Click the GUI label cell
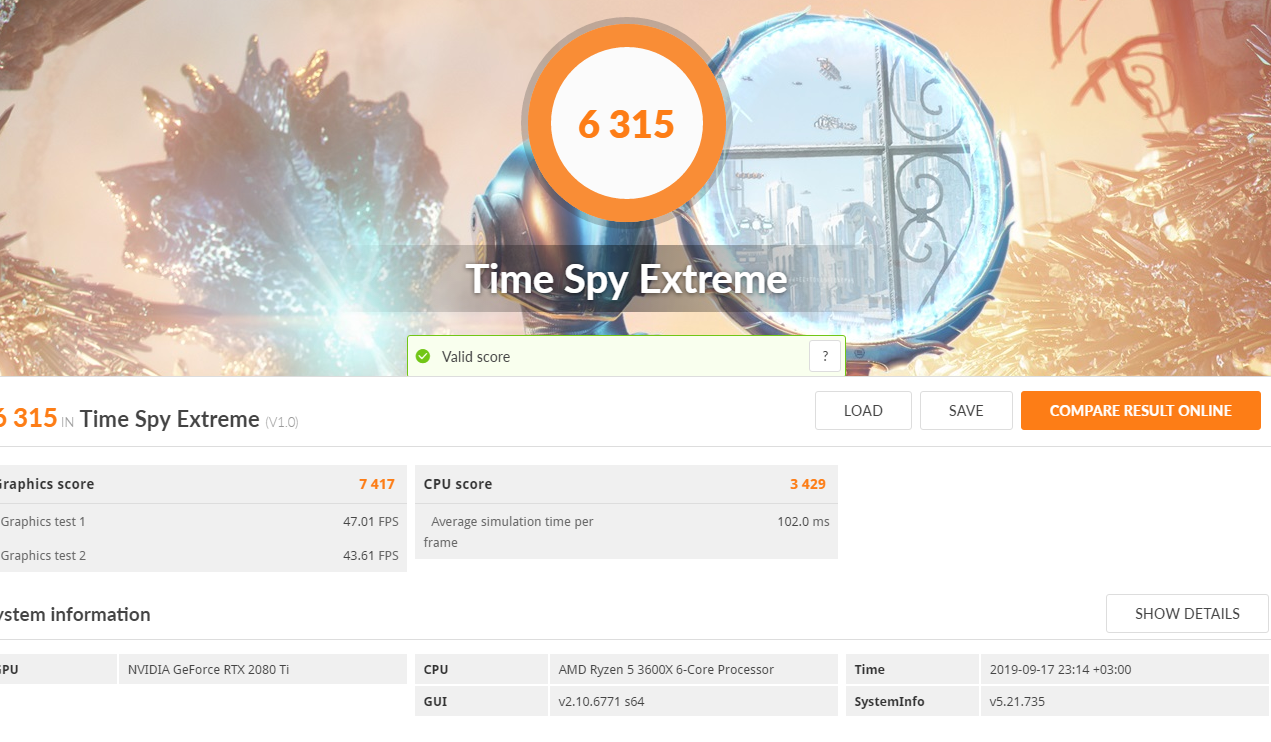1271x742 pixels. [x=481, y=701]
